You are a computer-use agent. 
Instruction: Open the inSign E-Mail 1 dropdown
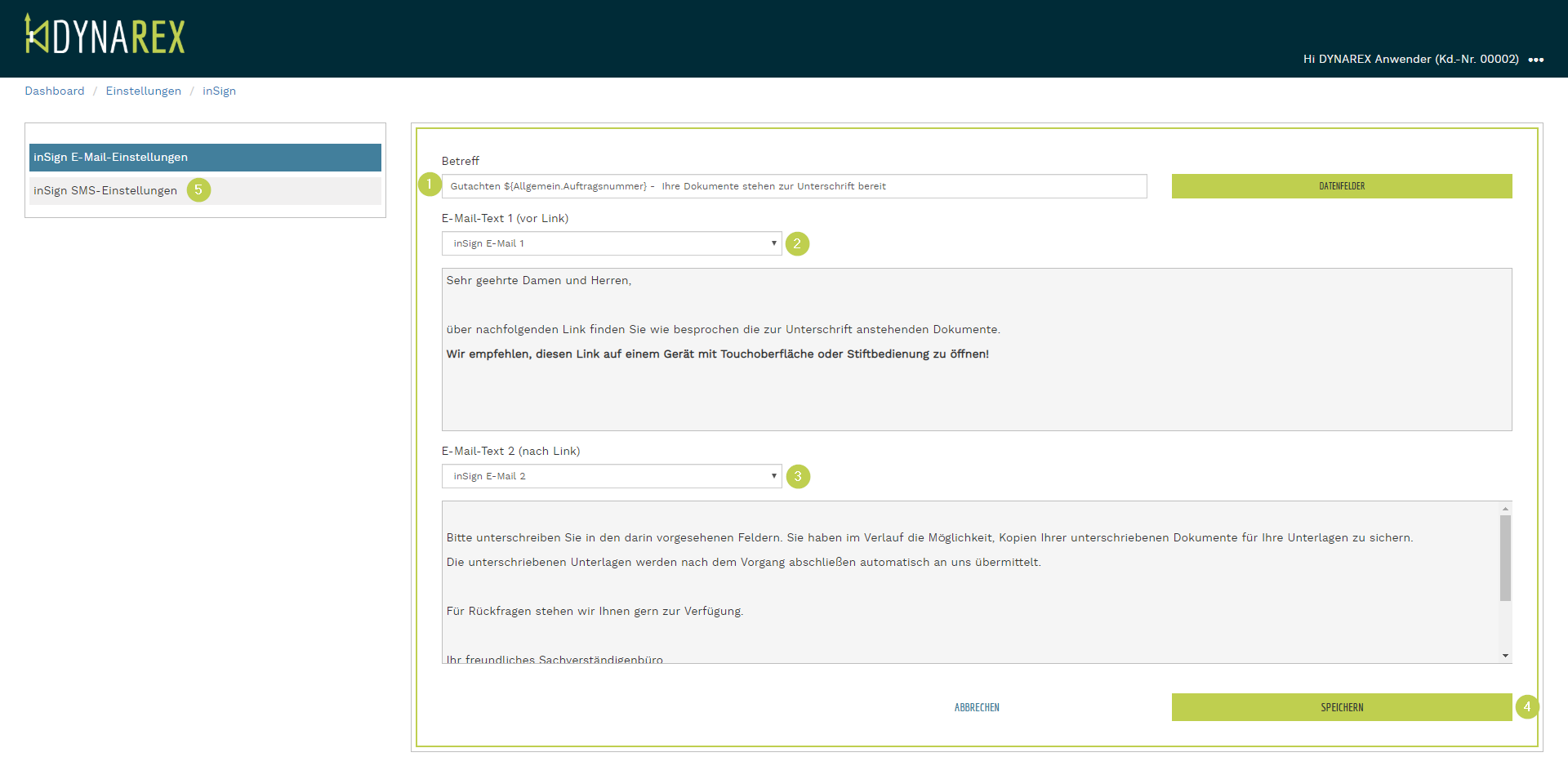click(x=611, y=243)
